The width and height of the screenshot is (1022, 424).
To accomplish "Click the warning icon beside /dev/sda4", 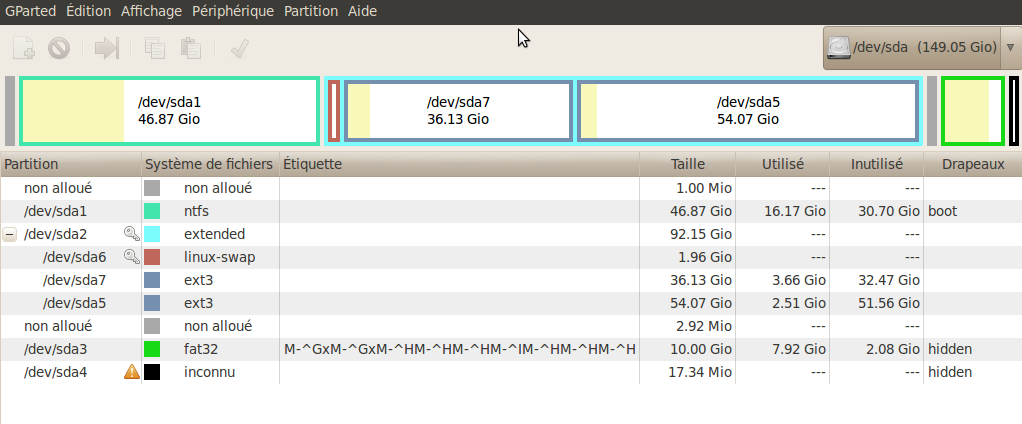I will [x=132, y=372].
